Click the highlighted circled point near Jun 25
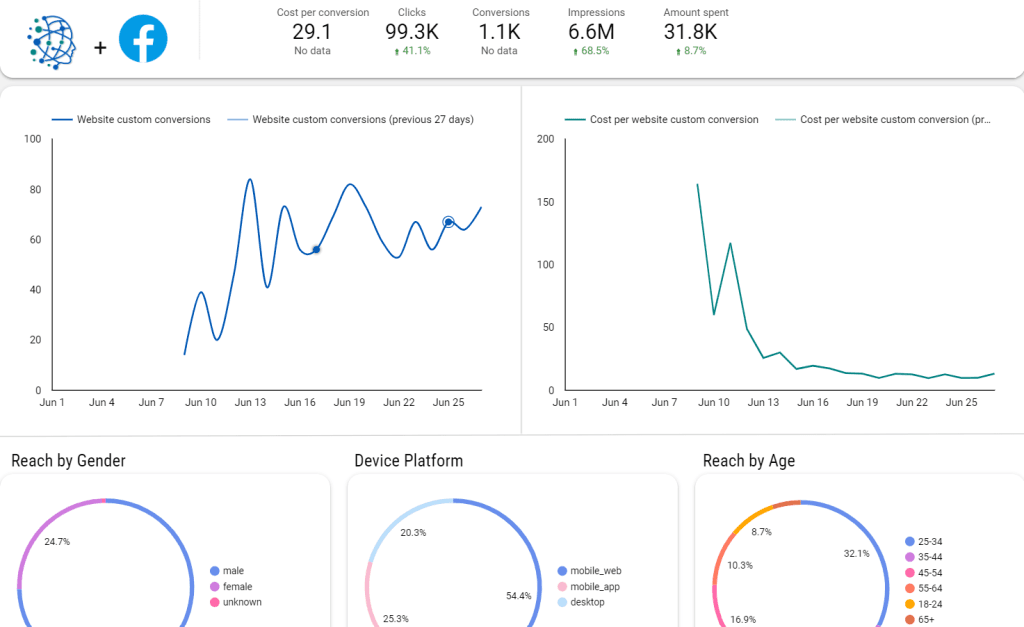The height and width of the screenshot is (627, 1024). tap(448, 222)
